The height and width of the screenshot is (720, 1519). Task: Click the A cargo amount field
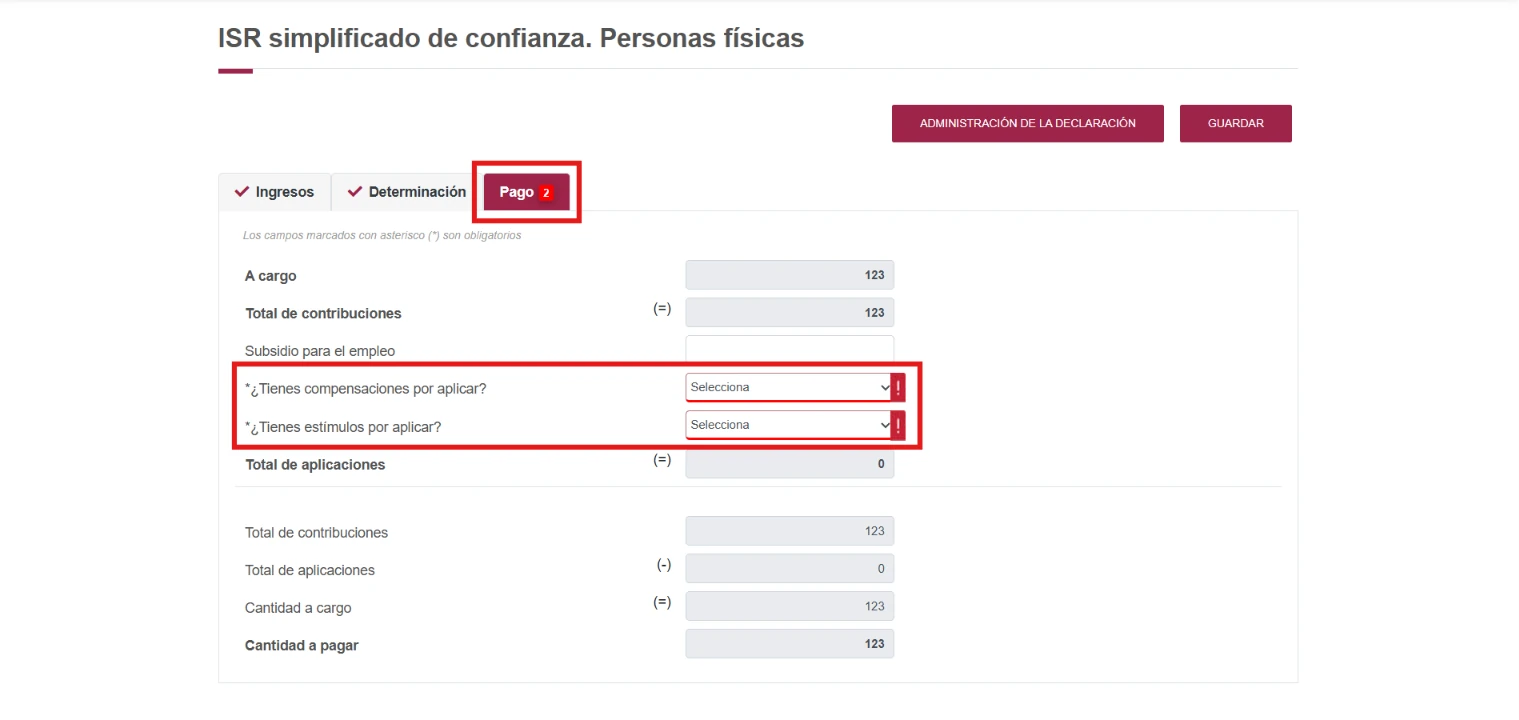(790, 275)
